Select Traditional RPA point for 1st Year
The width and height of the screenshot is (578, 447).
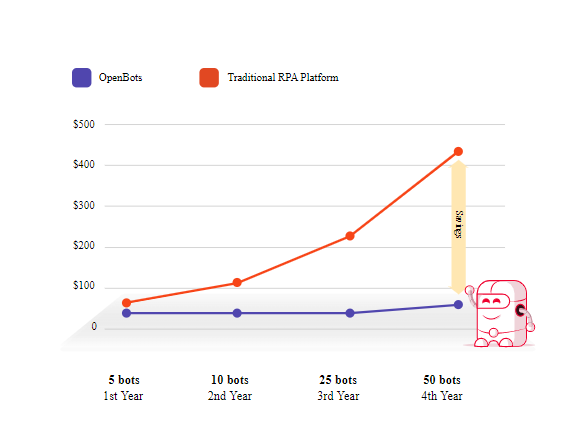click(126, 303)
